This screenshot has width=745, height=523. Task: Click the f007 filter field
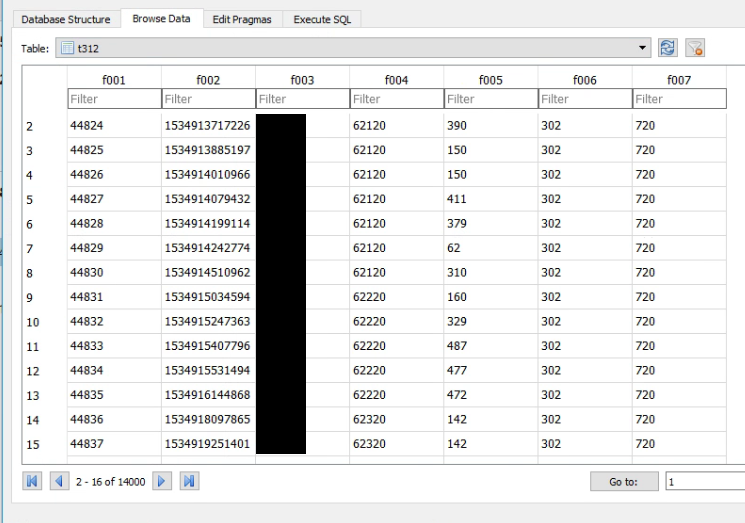click(x=679, y=99)
